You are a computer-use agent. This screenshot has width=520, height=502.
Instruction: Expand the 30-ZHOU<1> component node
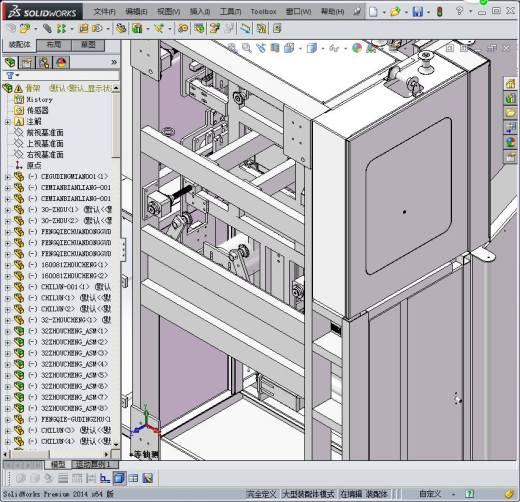pos(7,210)
